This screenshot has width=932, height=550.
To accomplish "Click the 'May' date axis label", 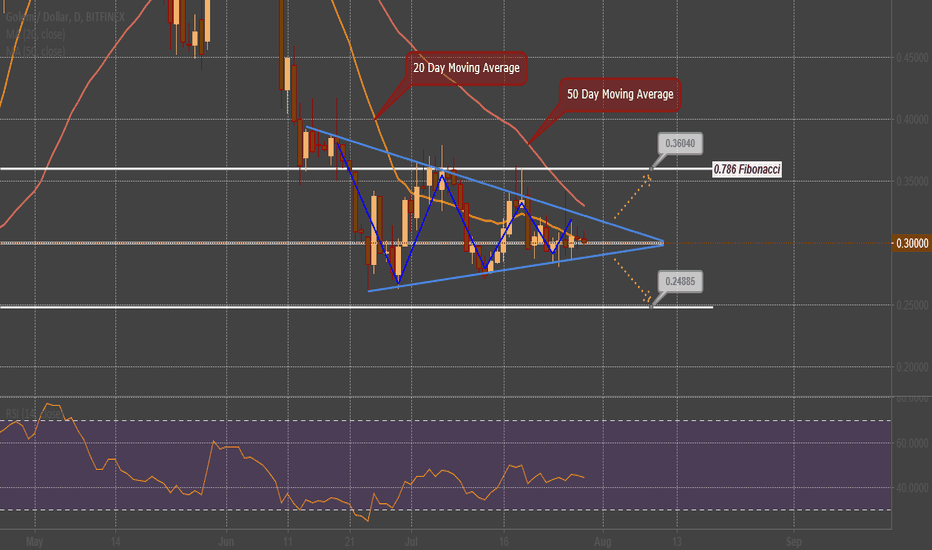I will pos(34,542).
